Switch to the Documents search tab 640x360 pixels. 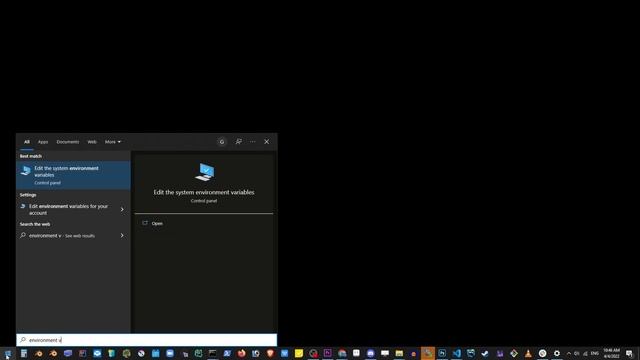[x=68, y=142]
